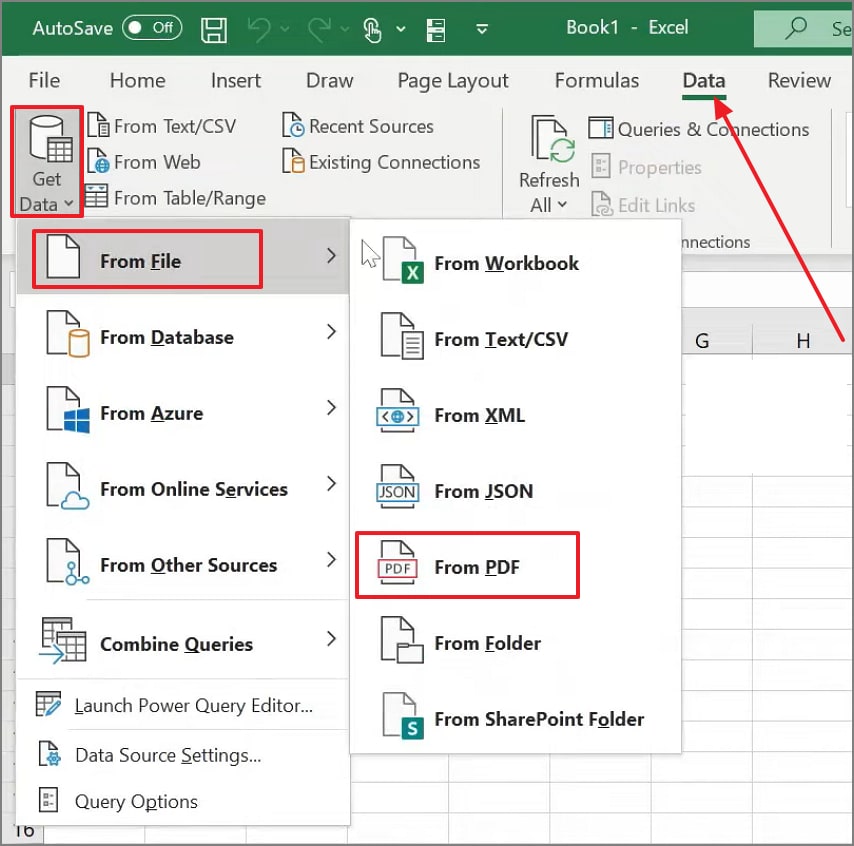Switch to the Formulas ribbon tab
This screenshot has height=846, width=854.
click(x=596, y=80)
